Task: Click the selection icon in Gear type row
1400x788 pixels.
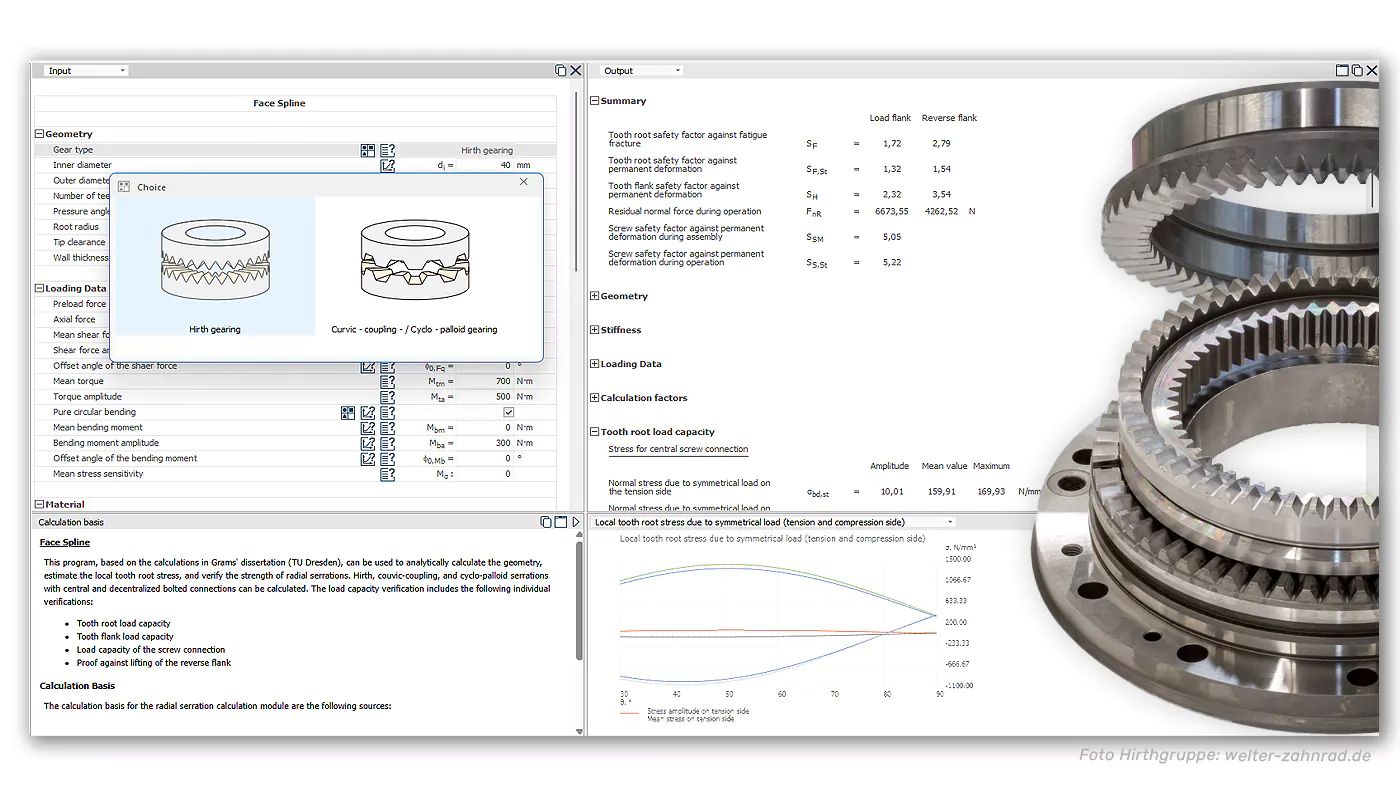Action: pyautogui.click(x=368, y=150)
